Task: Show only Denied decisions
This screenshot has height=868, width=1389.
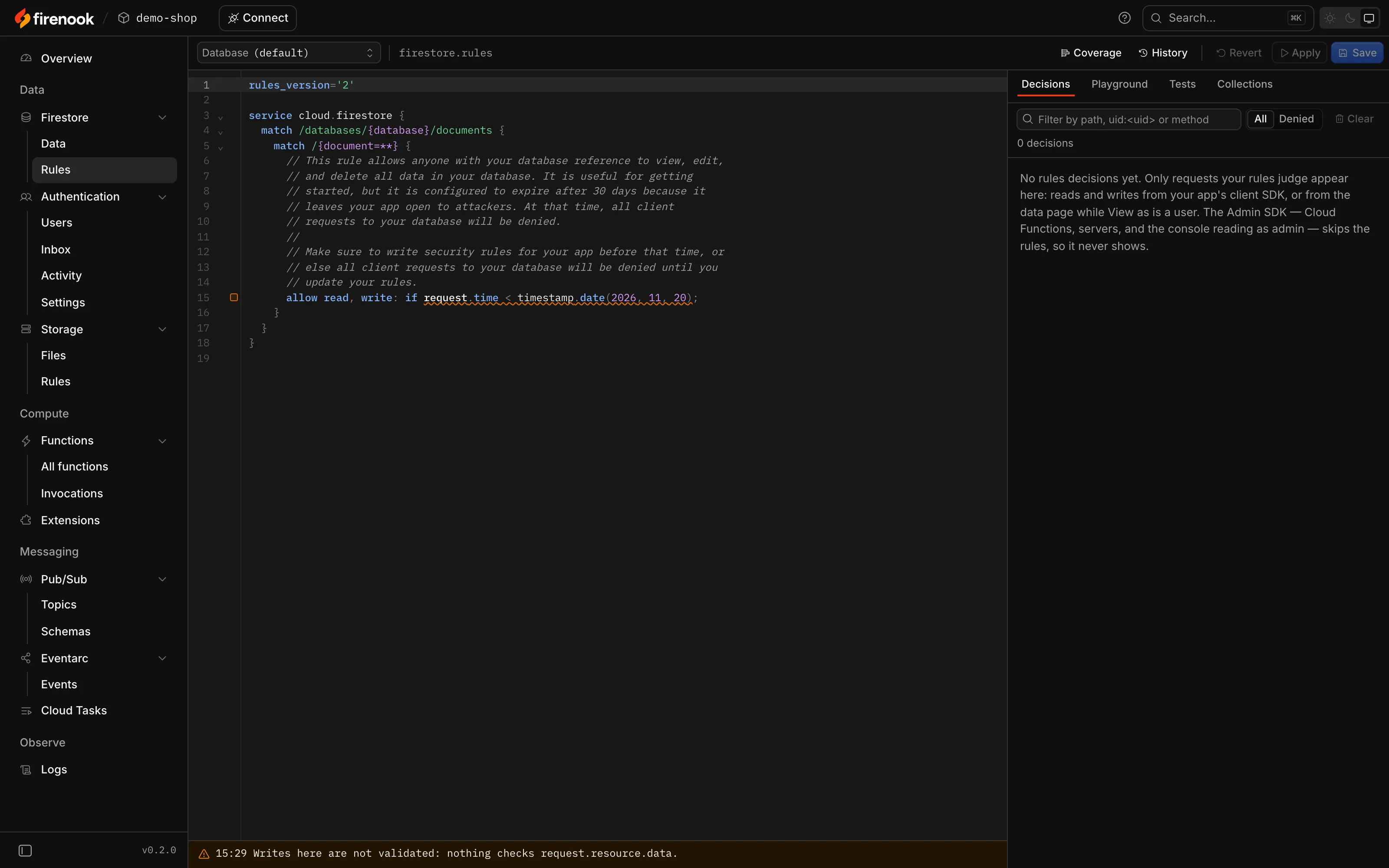Action: click(1296, 119)
